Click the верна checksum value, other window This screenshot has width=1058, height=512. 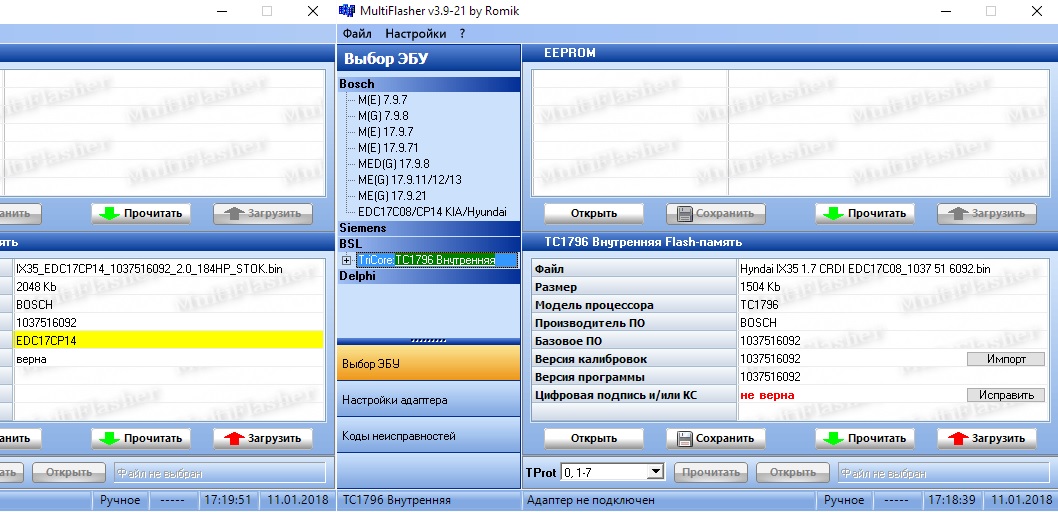31,359
